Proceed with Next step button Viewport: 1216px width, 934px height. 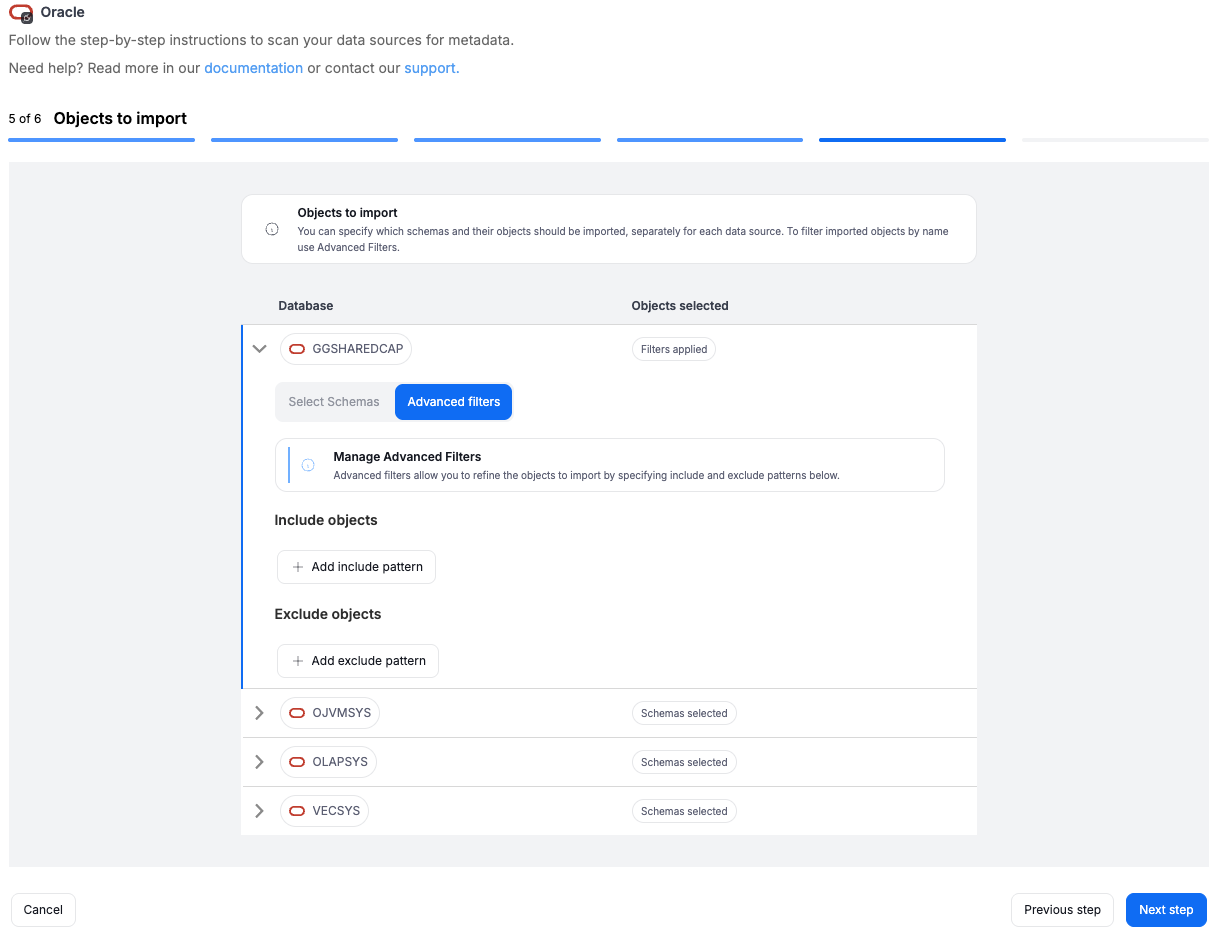pos(1166,910)
